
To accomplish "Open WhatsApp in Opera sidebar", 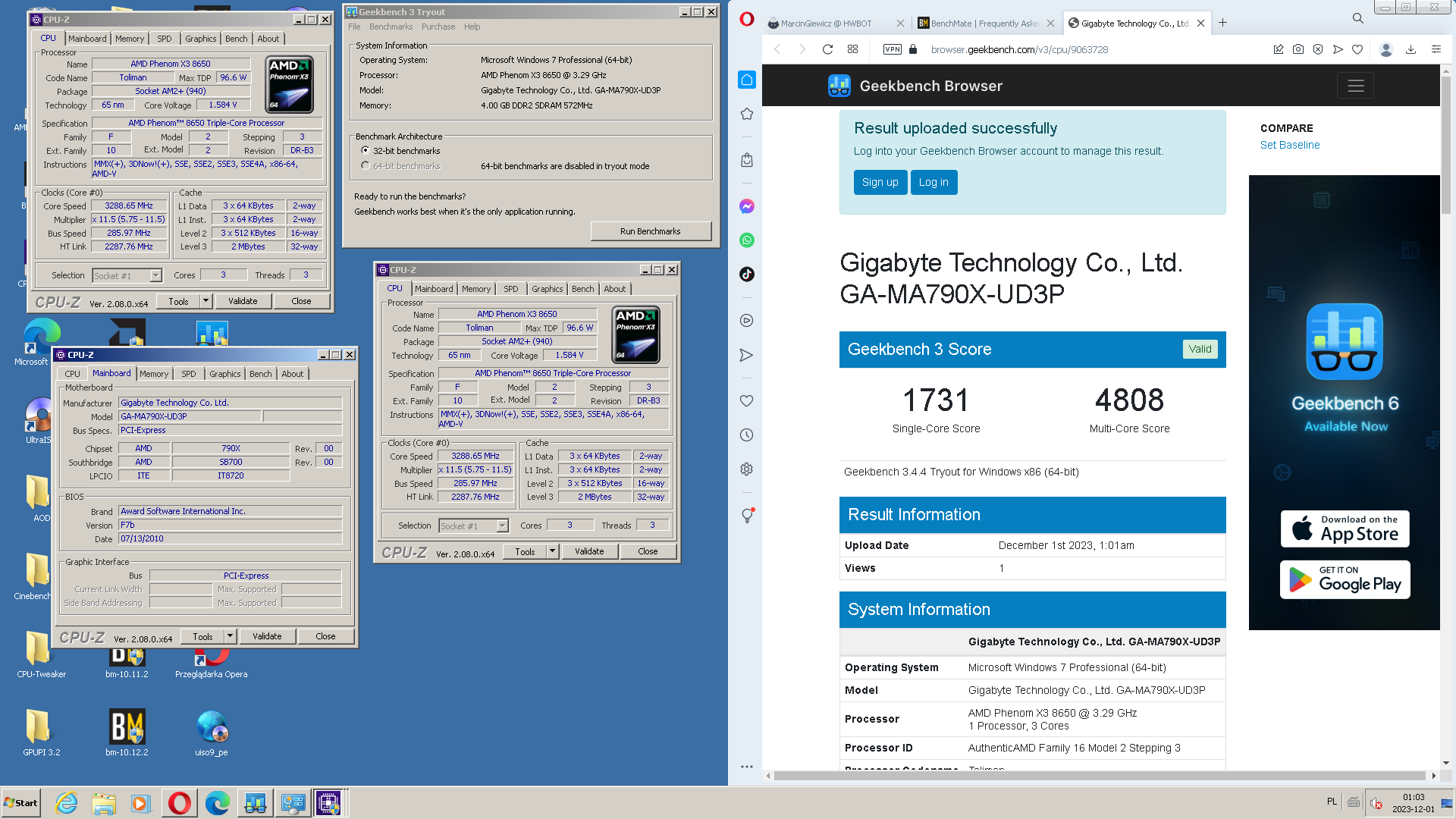I will (747, 240).
